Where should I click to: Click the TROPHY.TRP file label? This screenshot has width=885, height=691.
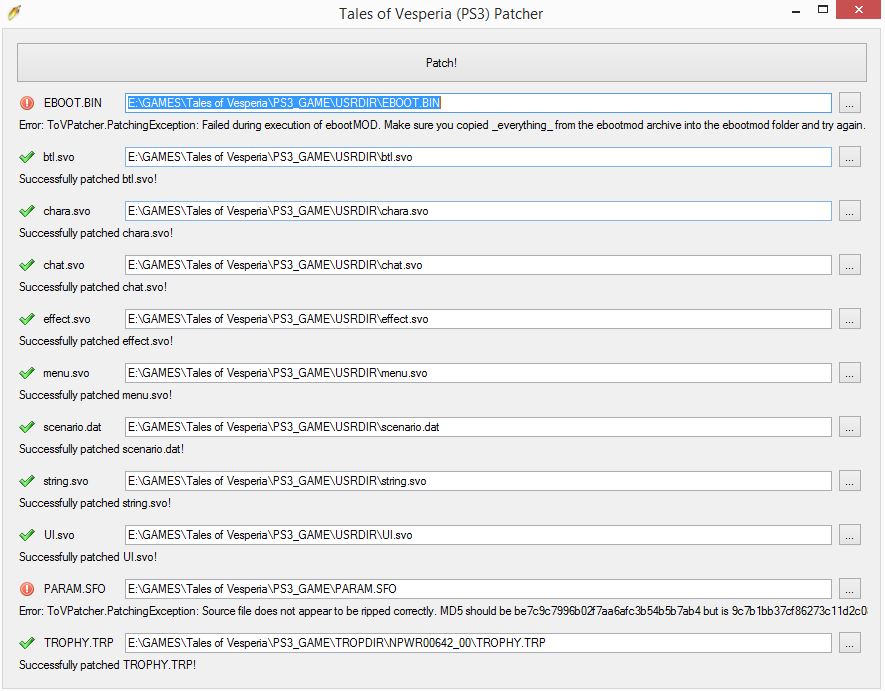78,643
